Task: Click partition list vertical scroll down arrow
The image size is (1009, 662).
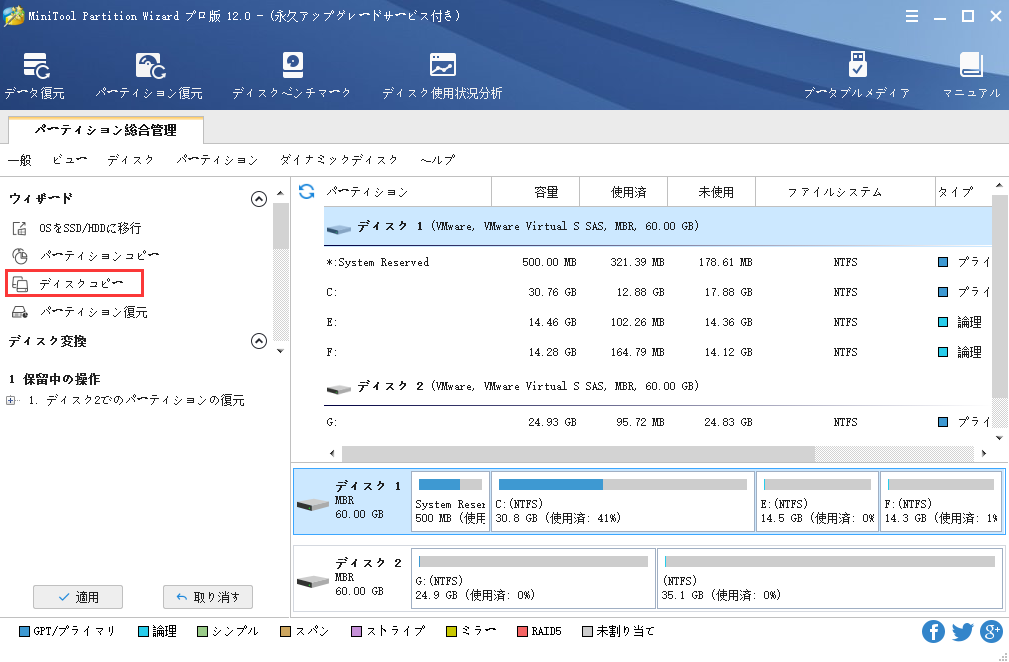Action: click(1000, 438)
